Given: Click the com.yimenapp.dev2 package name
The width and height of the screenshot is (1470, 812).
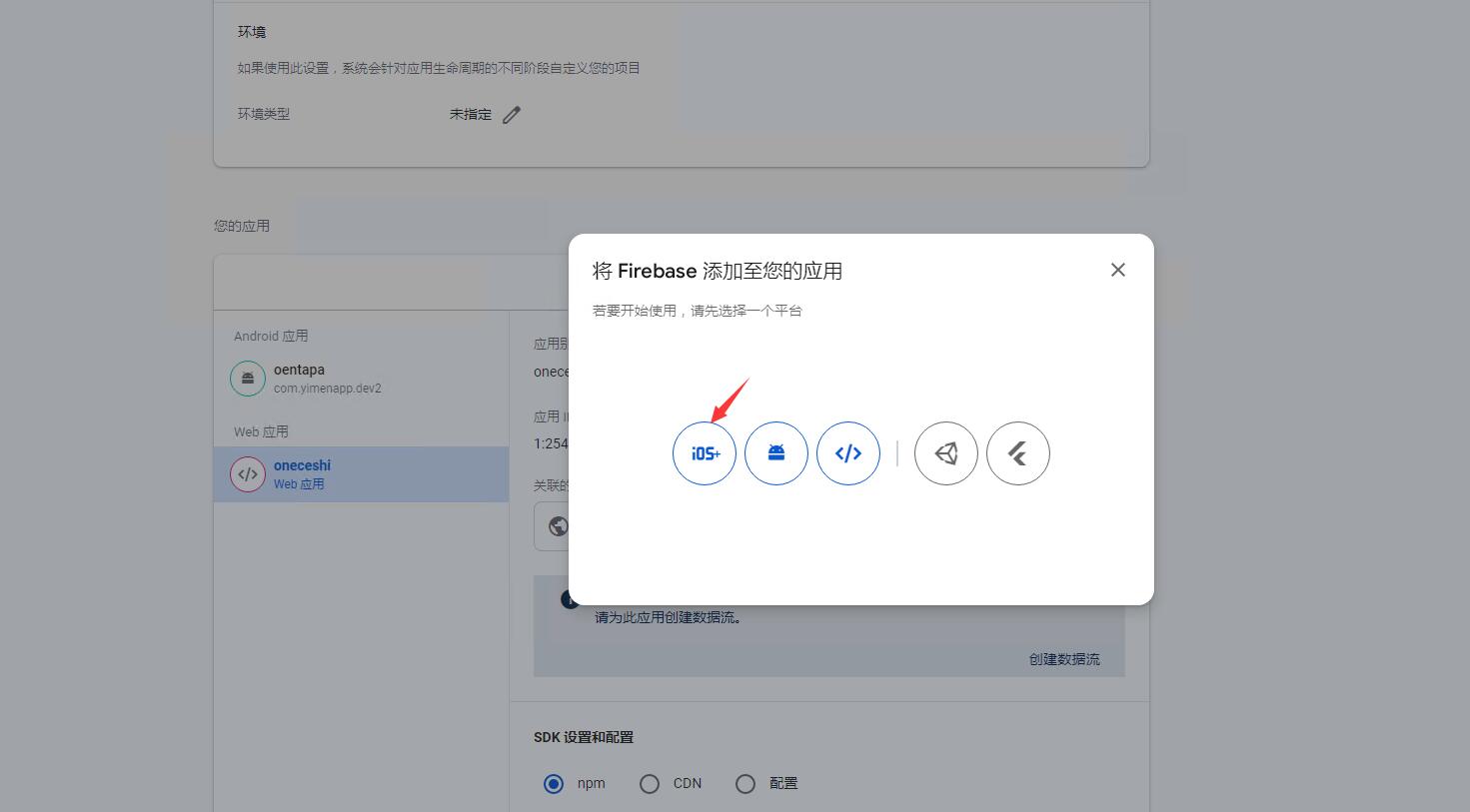Looking at the screenshot, I should click(328, 389).
